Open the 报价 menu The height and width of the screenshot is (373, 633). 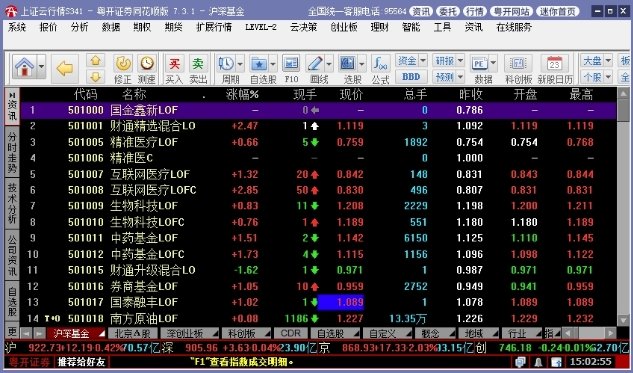tap(48, 27)
